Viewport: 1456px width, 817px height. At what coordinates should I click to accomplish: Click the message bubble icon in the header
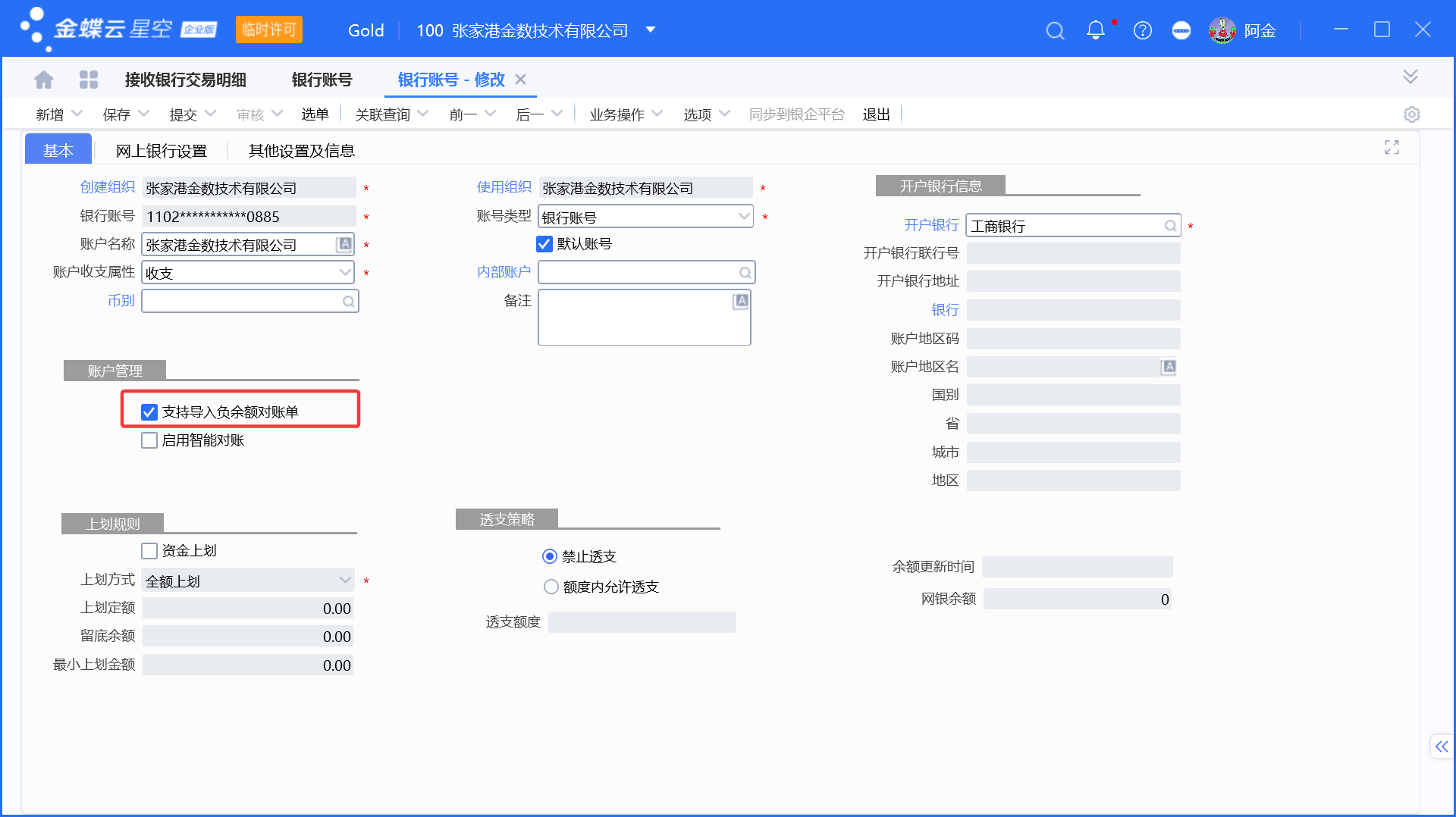click(x=1181, y=30)
